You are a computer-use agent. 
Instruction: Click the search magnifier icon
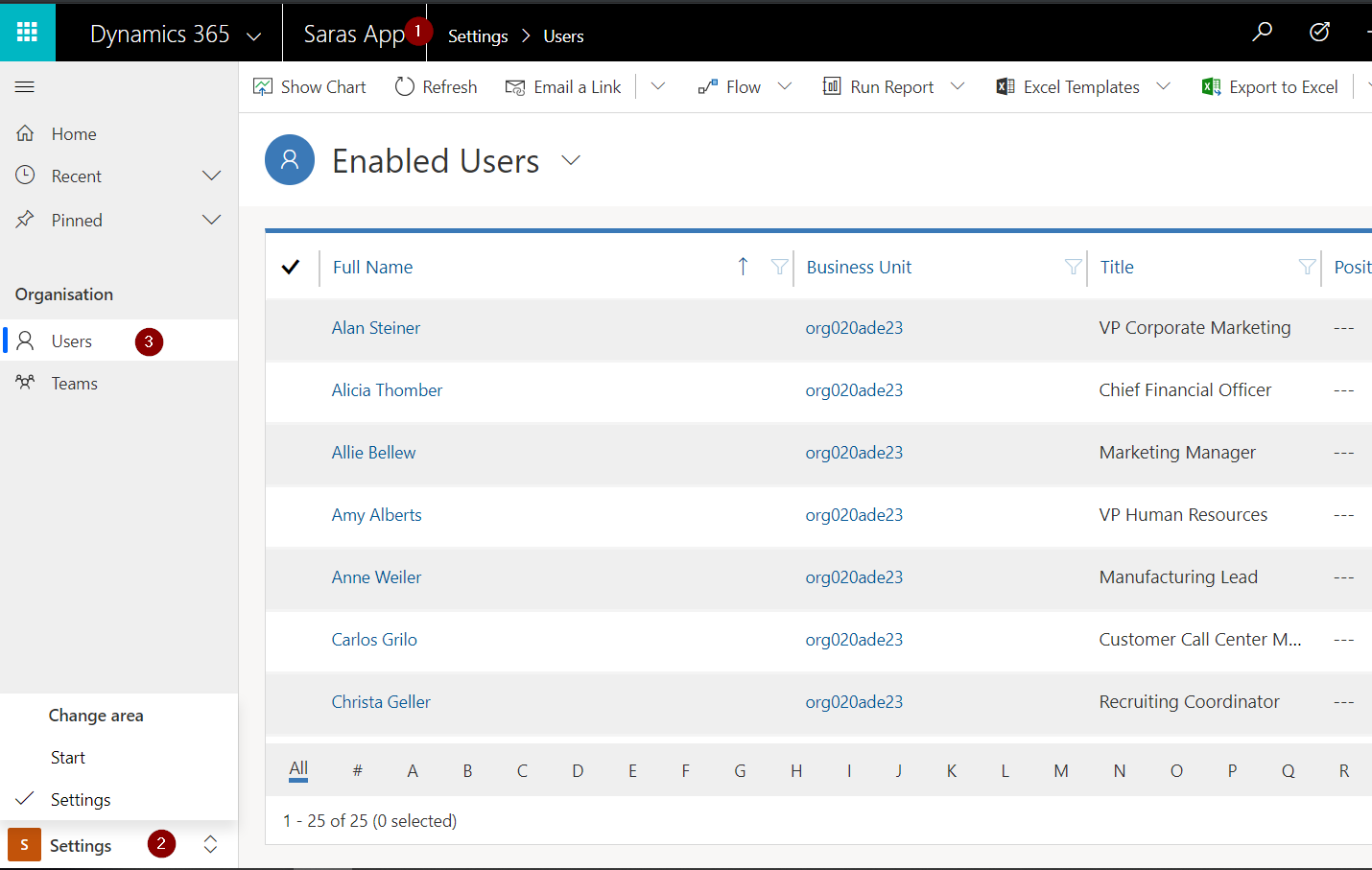pyautogui.click(x=1262, y=33)
